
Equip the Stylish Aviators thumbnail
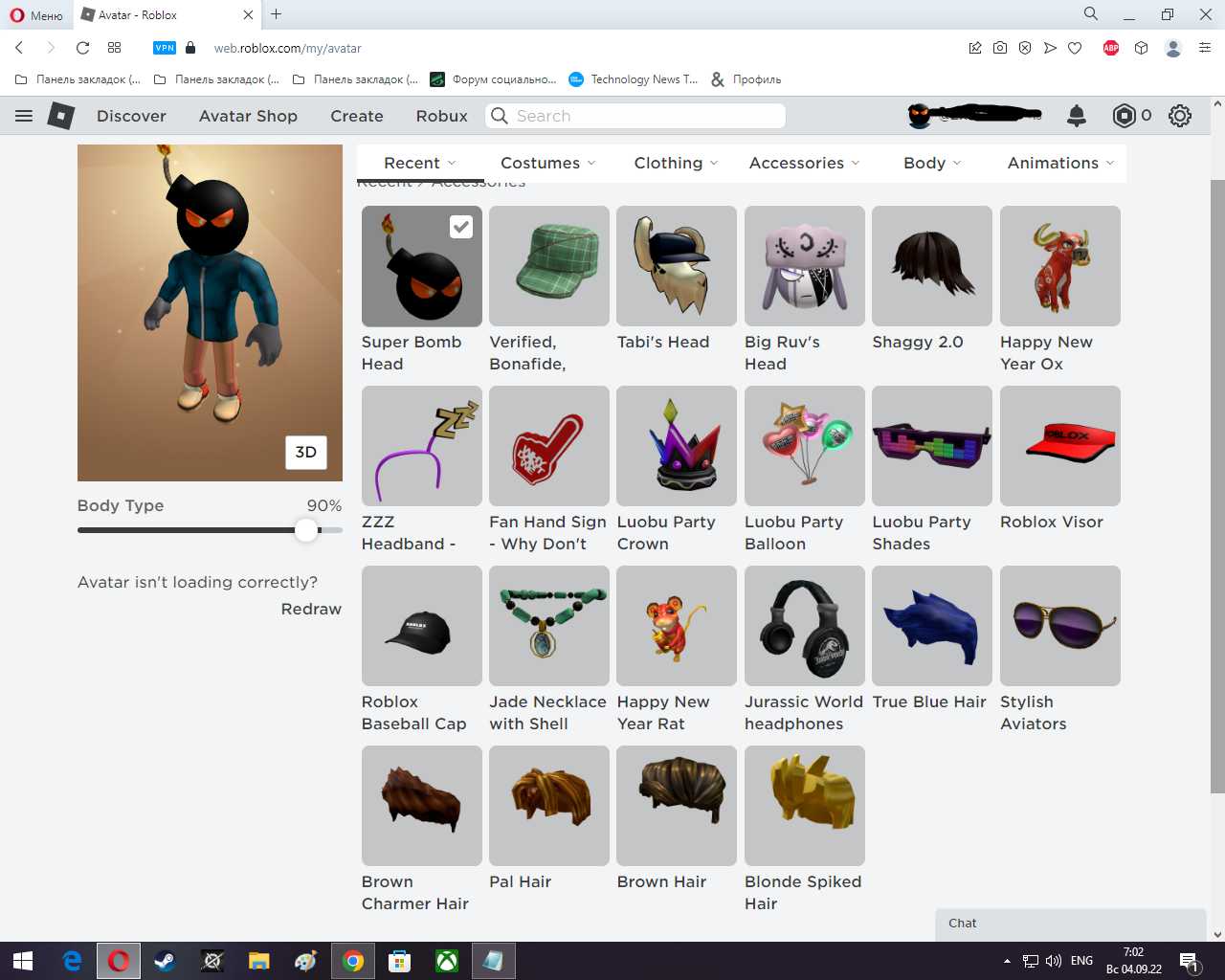pos(1060,626)
